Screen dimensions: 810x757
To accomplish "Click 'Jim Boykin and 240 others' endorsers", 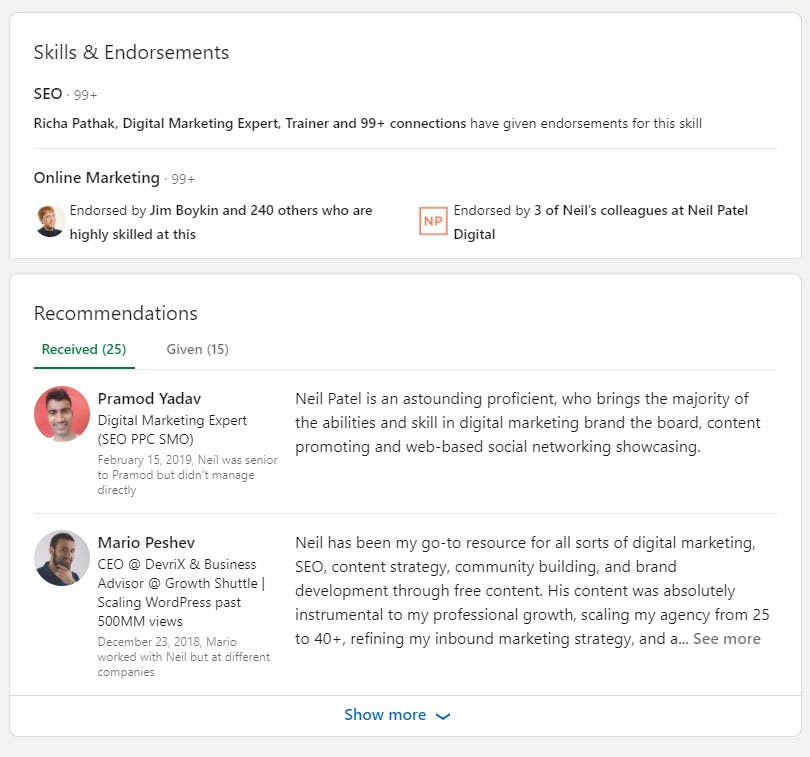I will (x=221, y=222).
